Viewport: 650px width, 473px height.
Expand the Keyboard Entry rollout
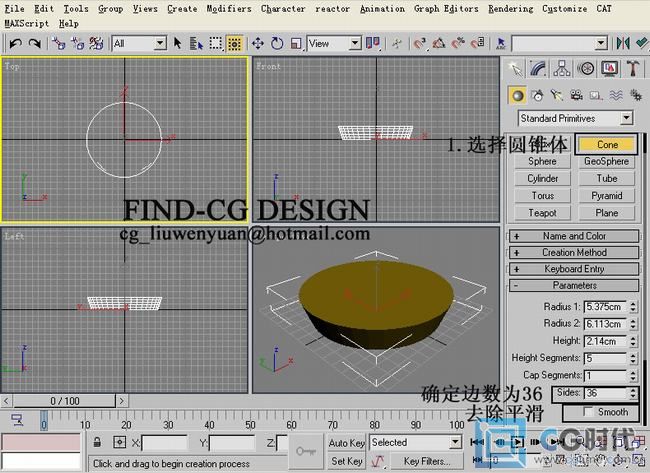tap(574, 269)
